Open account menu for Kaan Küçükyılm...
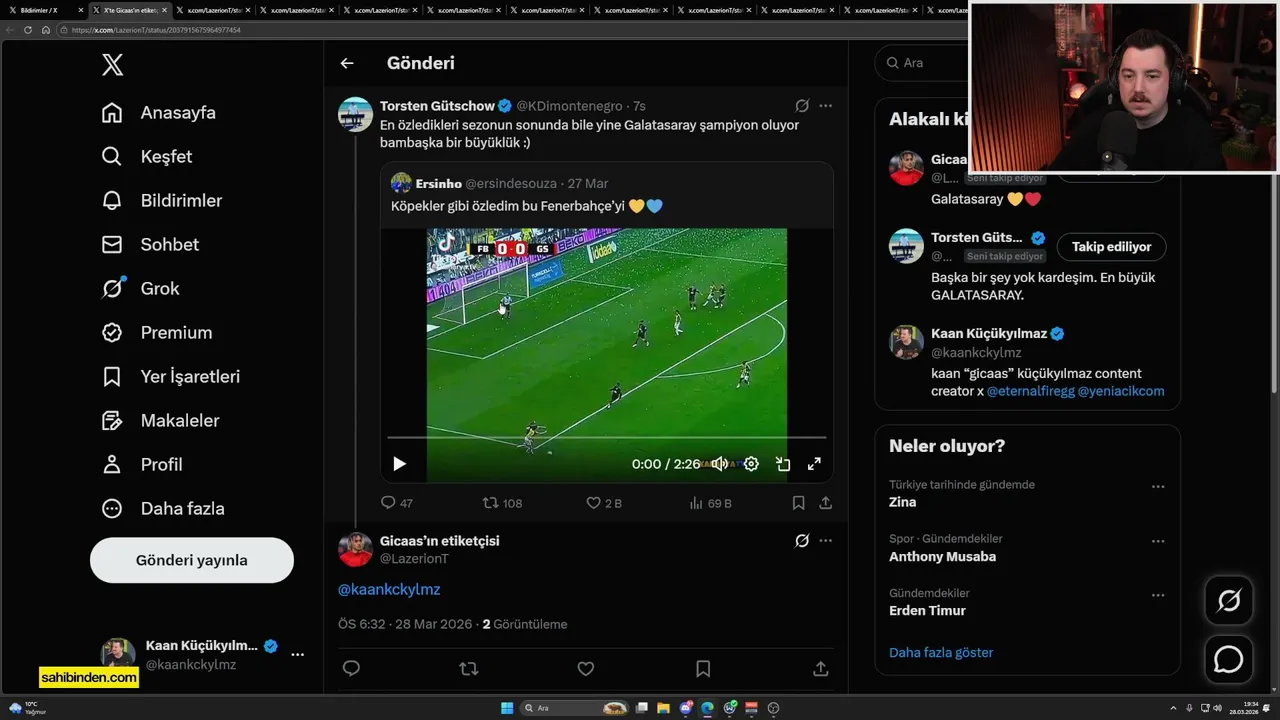This screenshot has height=720, width=1280. click(297, 655)
